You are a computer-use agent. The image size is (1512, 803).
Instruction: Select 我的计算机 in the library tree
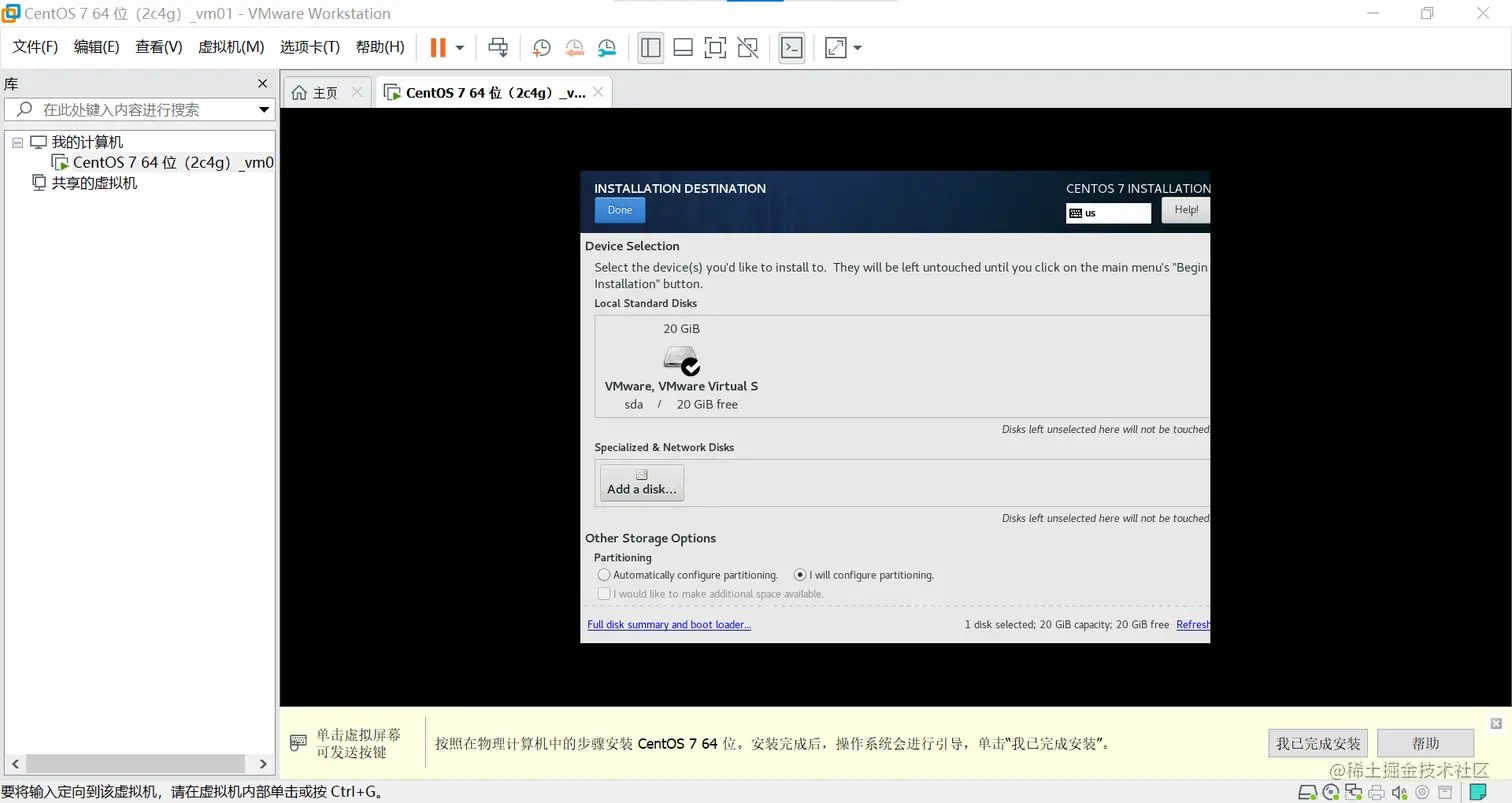[87, 142]
